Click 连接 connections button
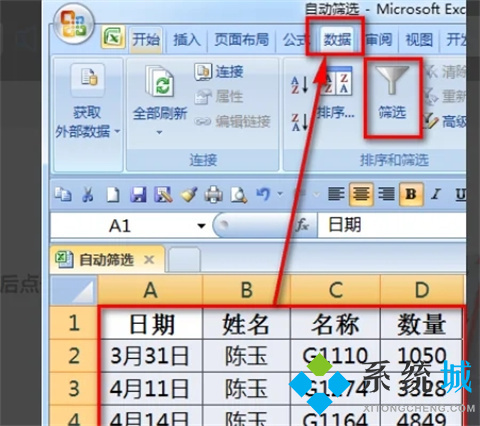480x426 pixels. [x=219, y=72]
